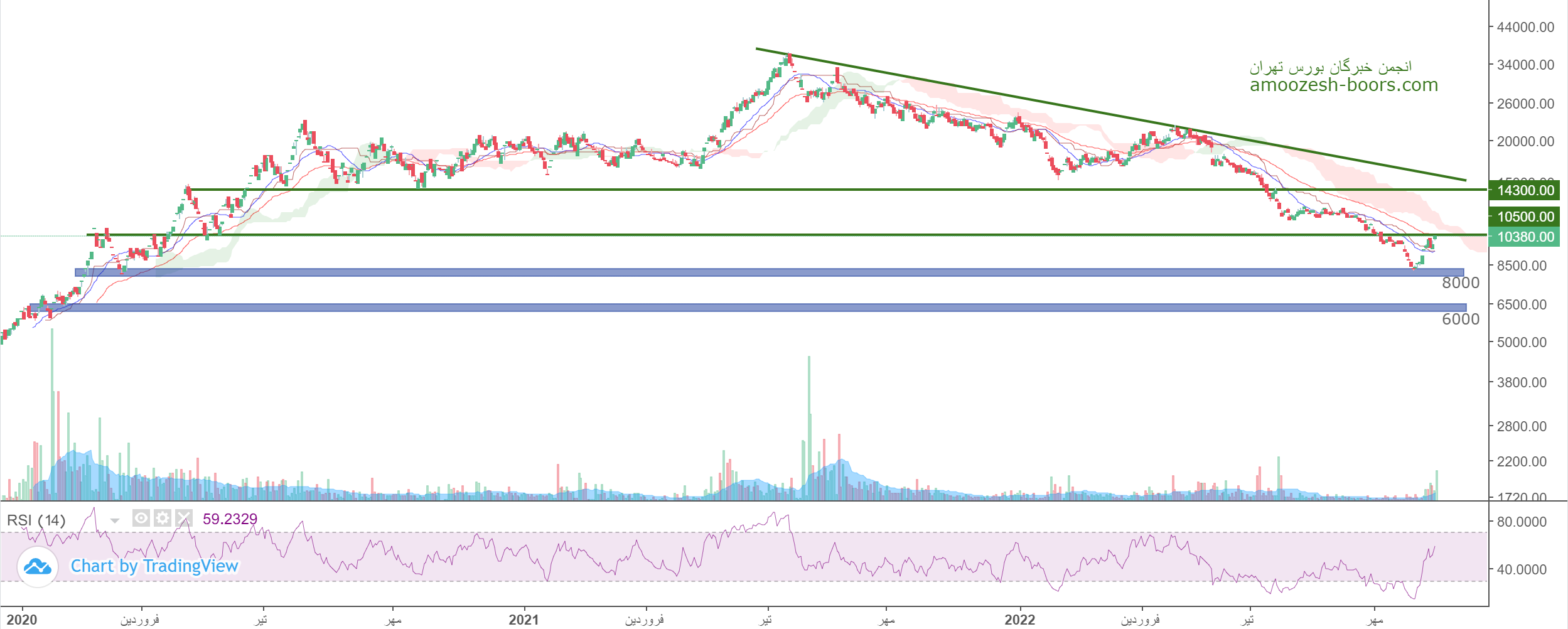Open RSI indicator settings gear
1568x629 pixels.
tap(163, 518)
